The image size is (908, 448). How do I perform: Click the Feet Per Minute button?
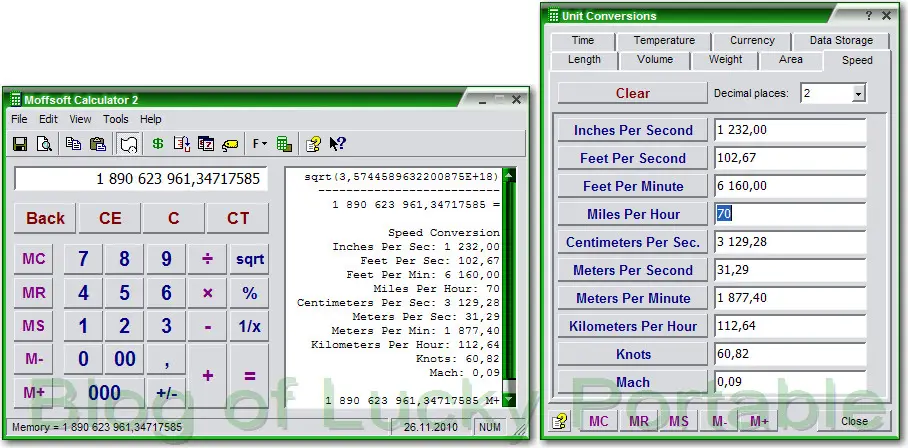pyautogui.click(x=632, y=186)
